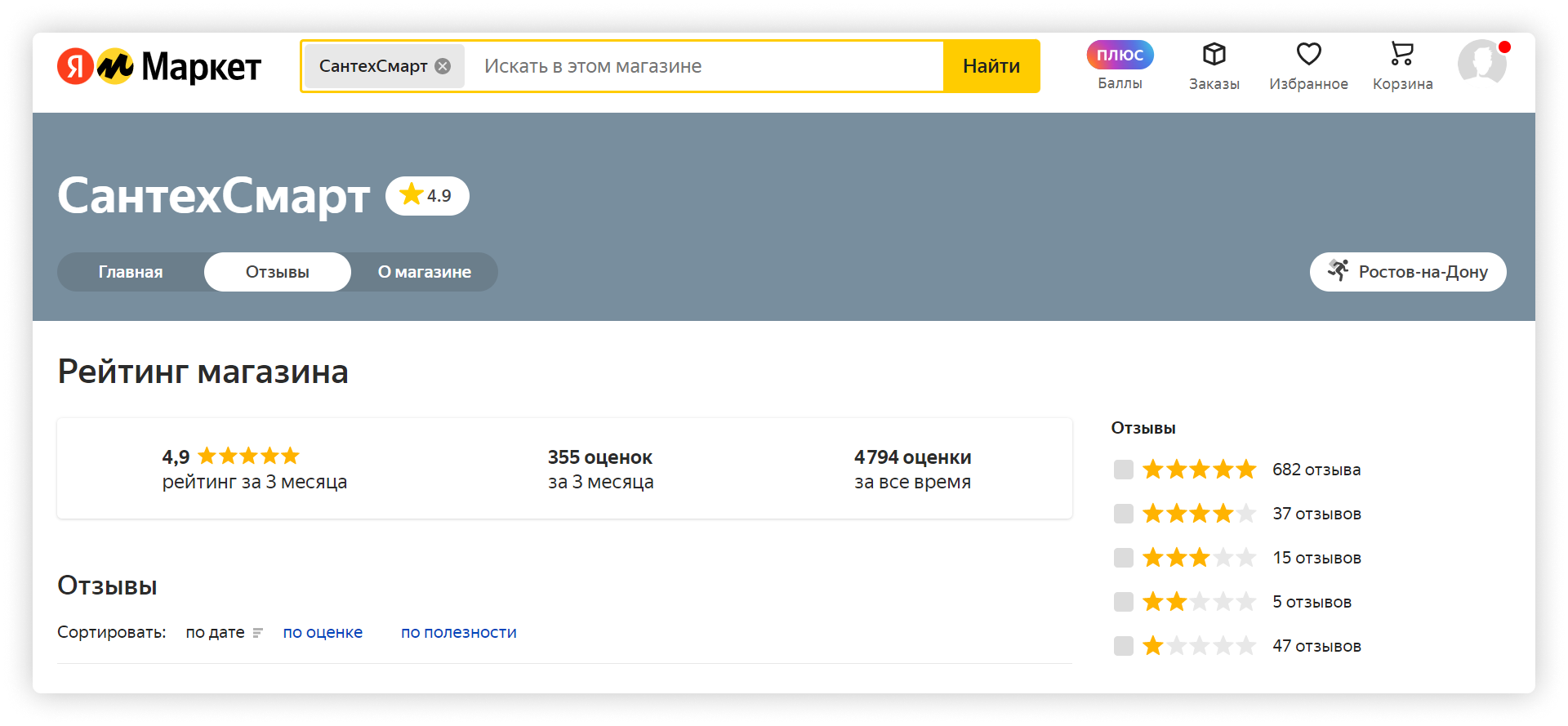Open Плюс Баллы points badge

(1120, 66)
